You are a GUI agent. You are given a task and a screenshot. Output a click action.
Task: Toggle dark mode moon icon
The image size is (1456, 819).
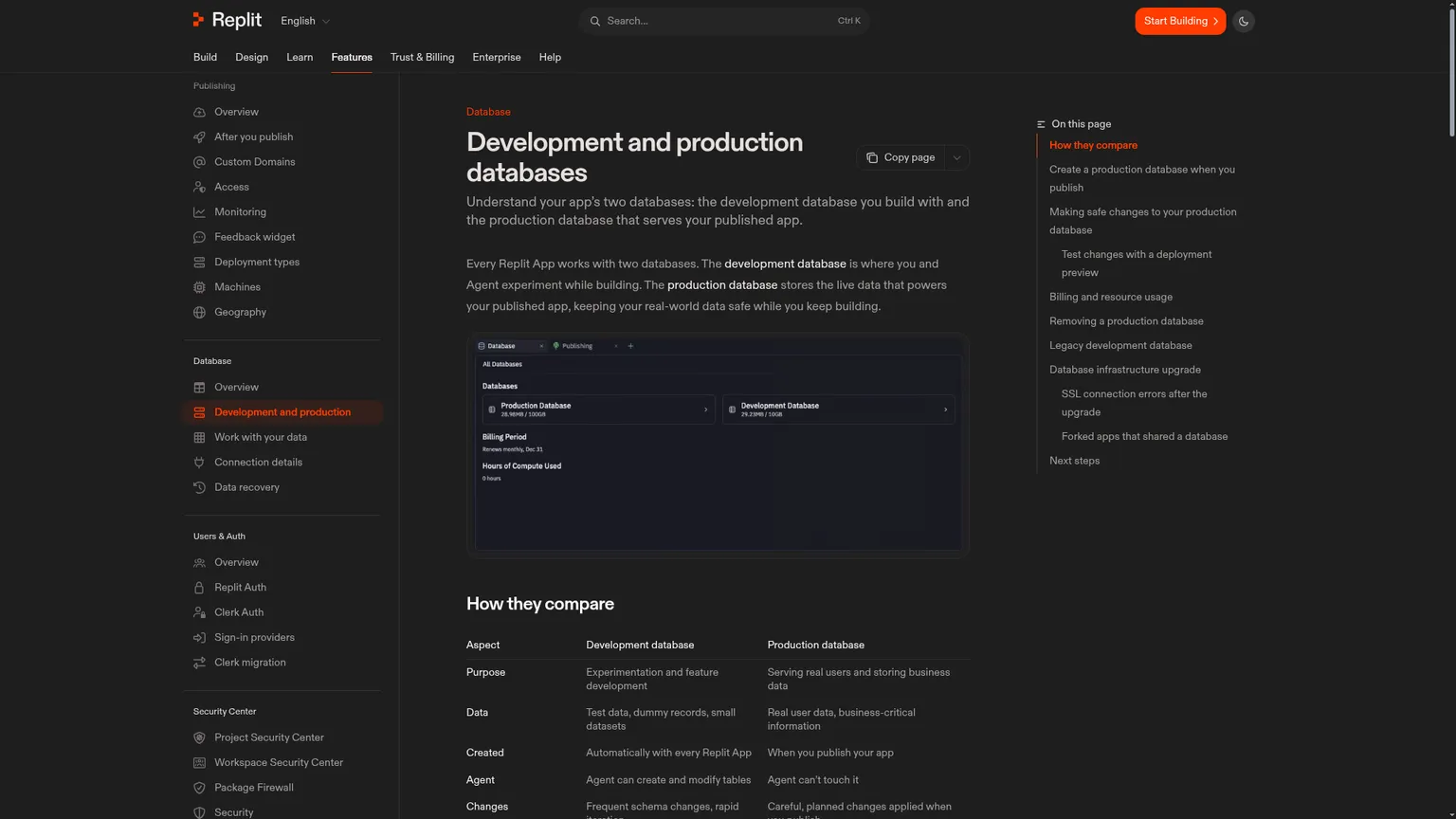coord(1244,21)
